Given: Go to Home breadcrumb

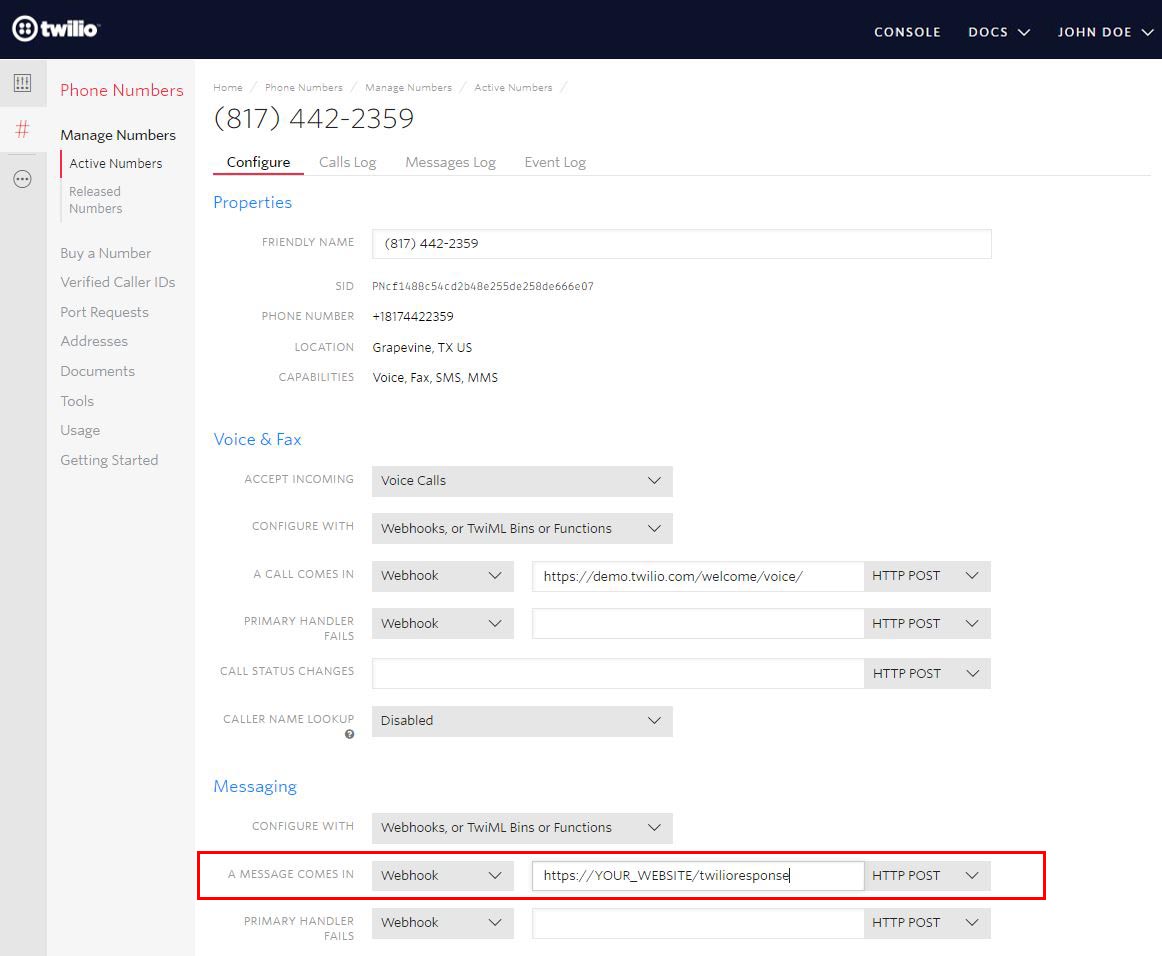Looking at the screenshot, I should [x=228, y=87].
